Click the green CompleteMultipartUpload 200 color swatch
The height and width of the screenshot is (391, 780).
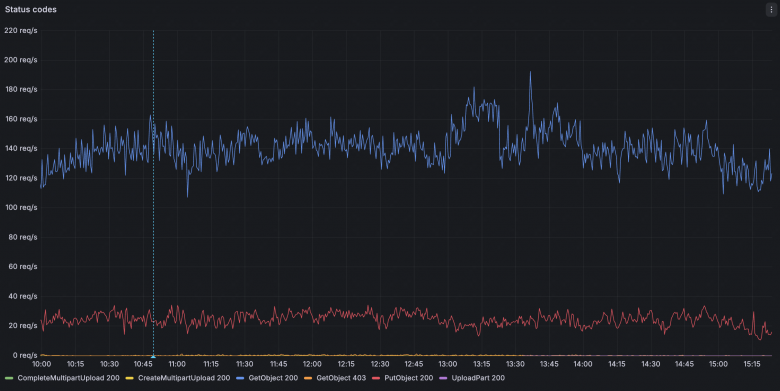9,379
